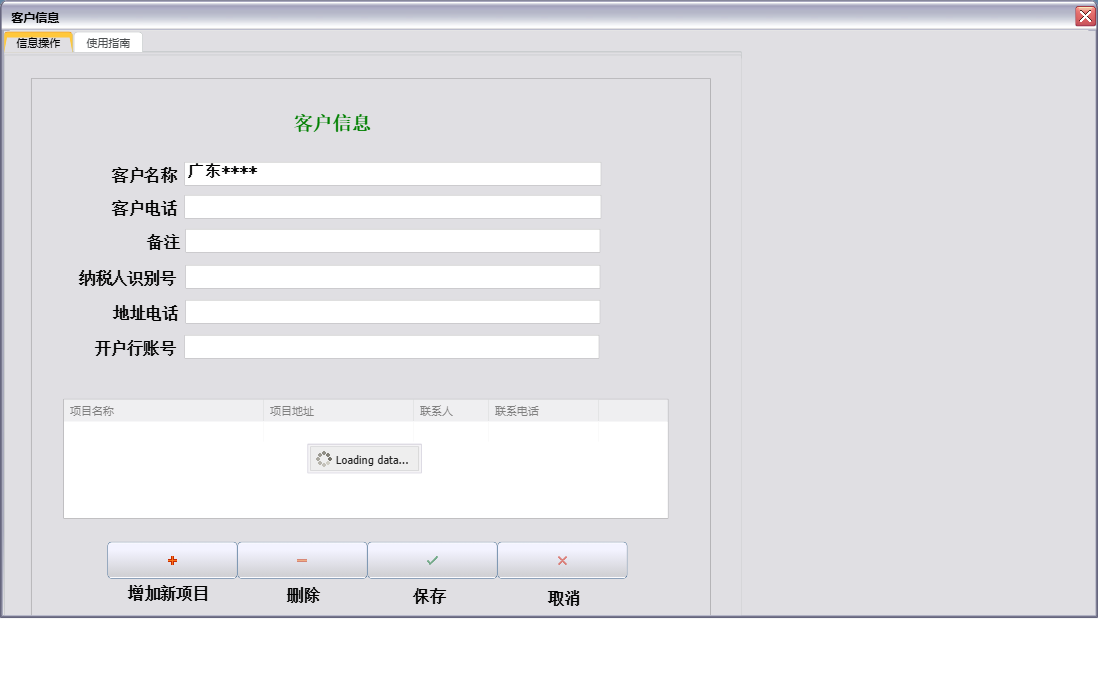
Task: Switch to the 使用指南 tab
Action: tap(108, 42)
